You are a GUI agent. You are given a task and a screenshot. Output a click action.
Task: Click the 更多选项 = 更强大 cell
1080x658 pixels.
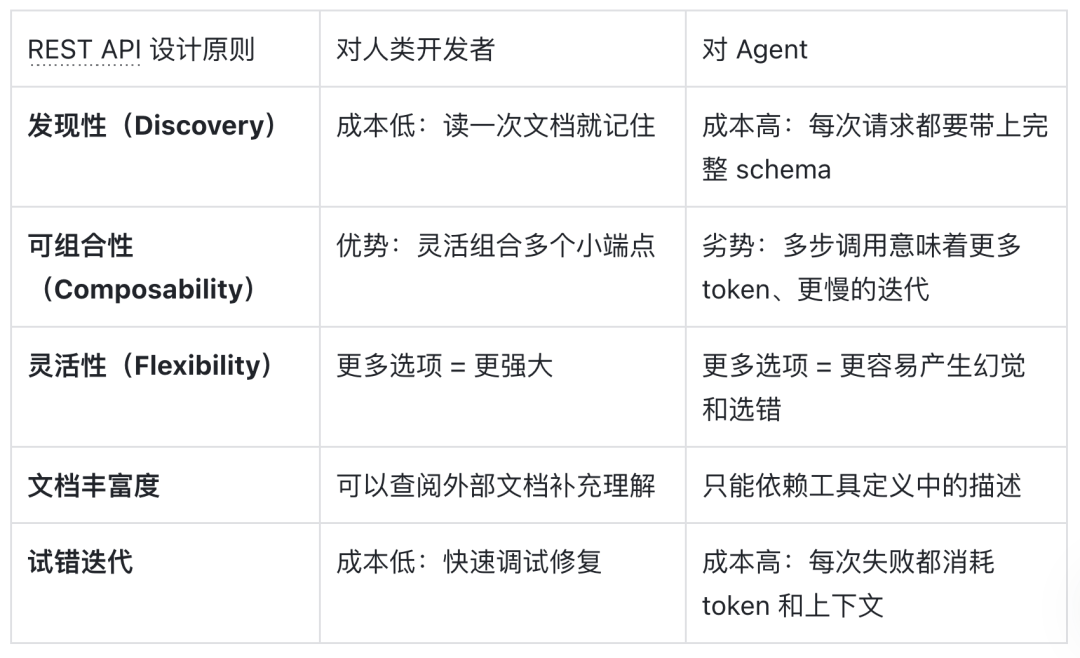click(x=444, y=366)
